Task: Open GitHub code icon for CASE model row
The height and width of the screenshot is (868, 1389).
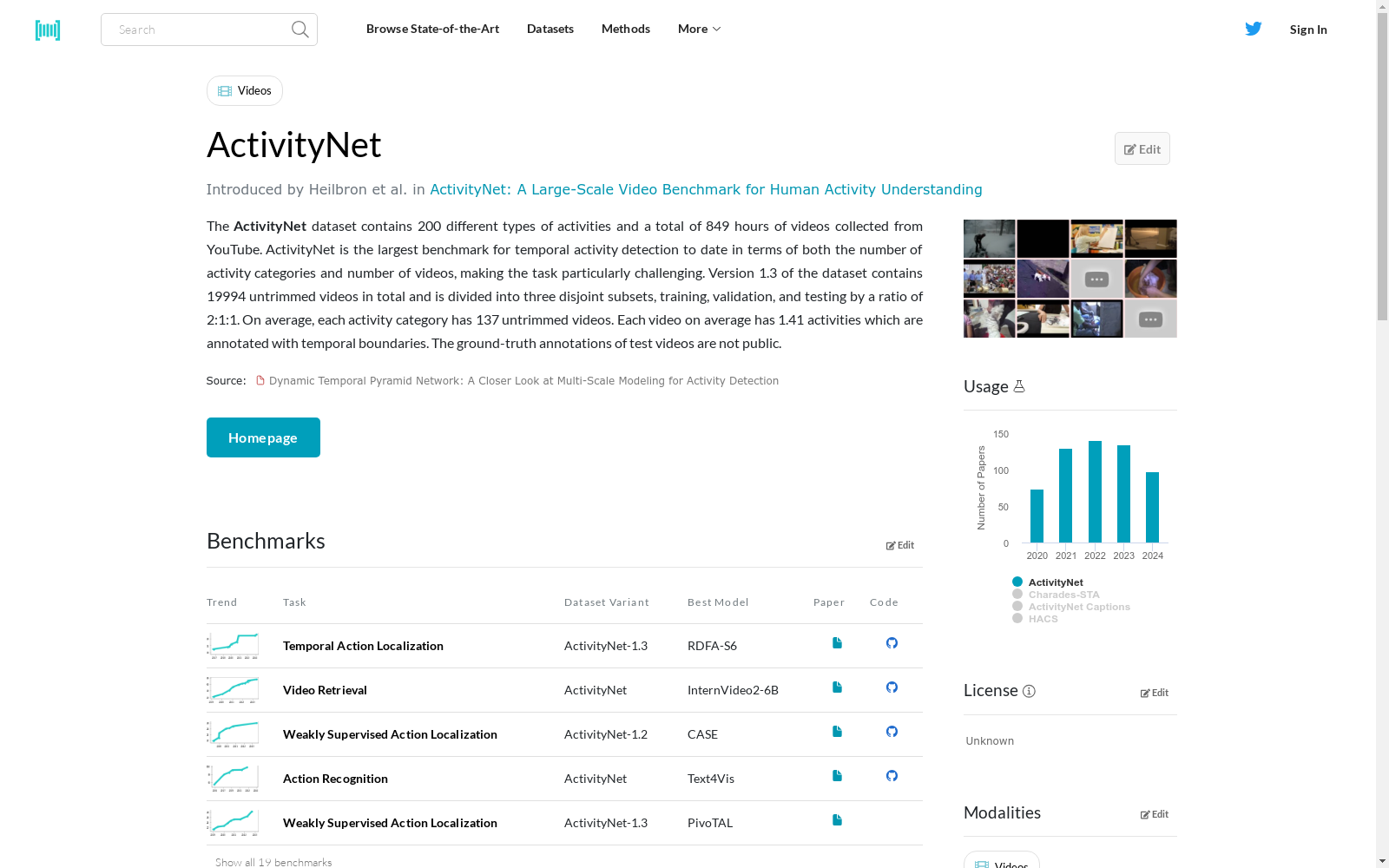Action: (892, 732)
